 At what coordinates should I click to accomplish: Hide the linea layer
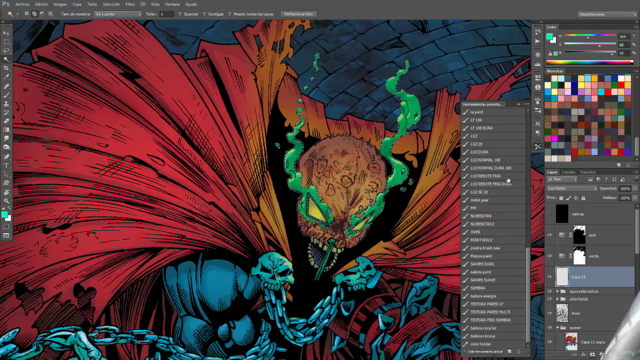pyautogui.click(x=549, y=313)
